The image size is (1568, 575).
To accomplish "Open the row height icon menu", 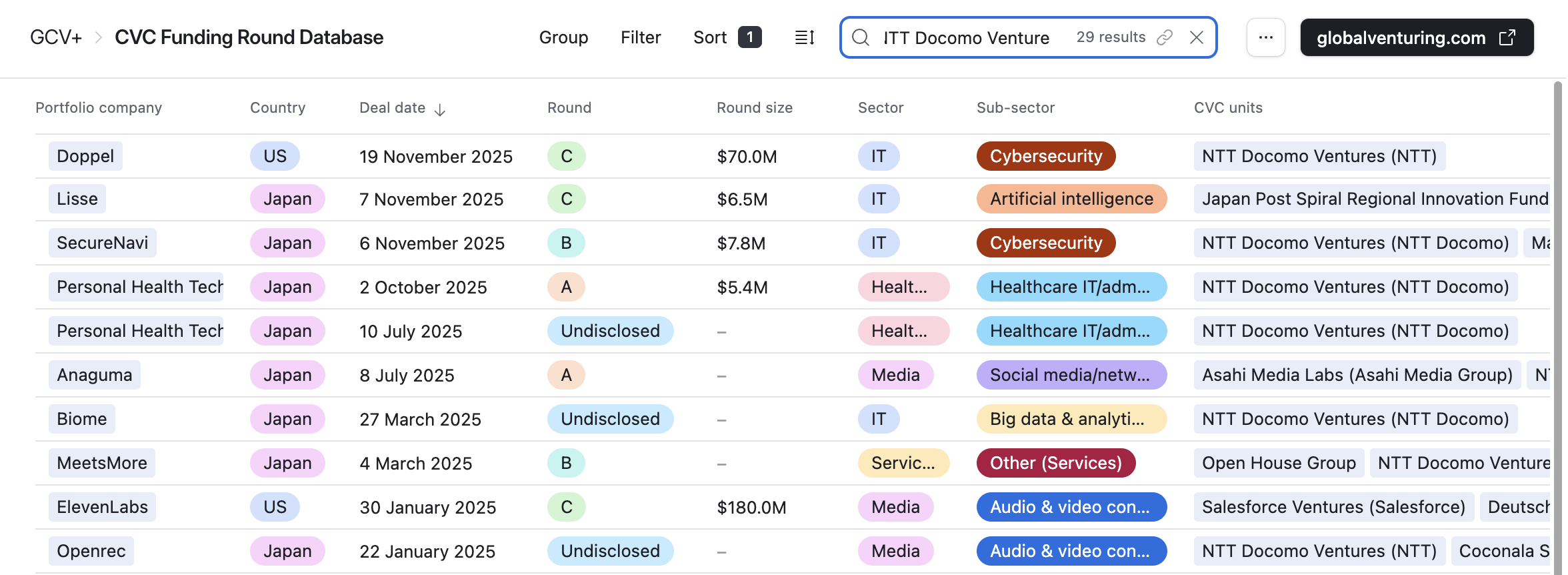I will click(805, 37).
